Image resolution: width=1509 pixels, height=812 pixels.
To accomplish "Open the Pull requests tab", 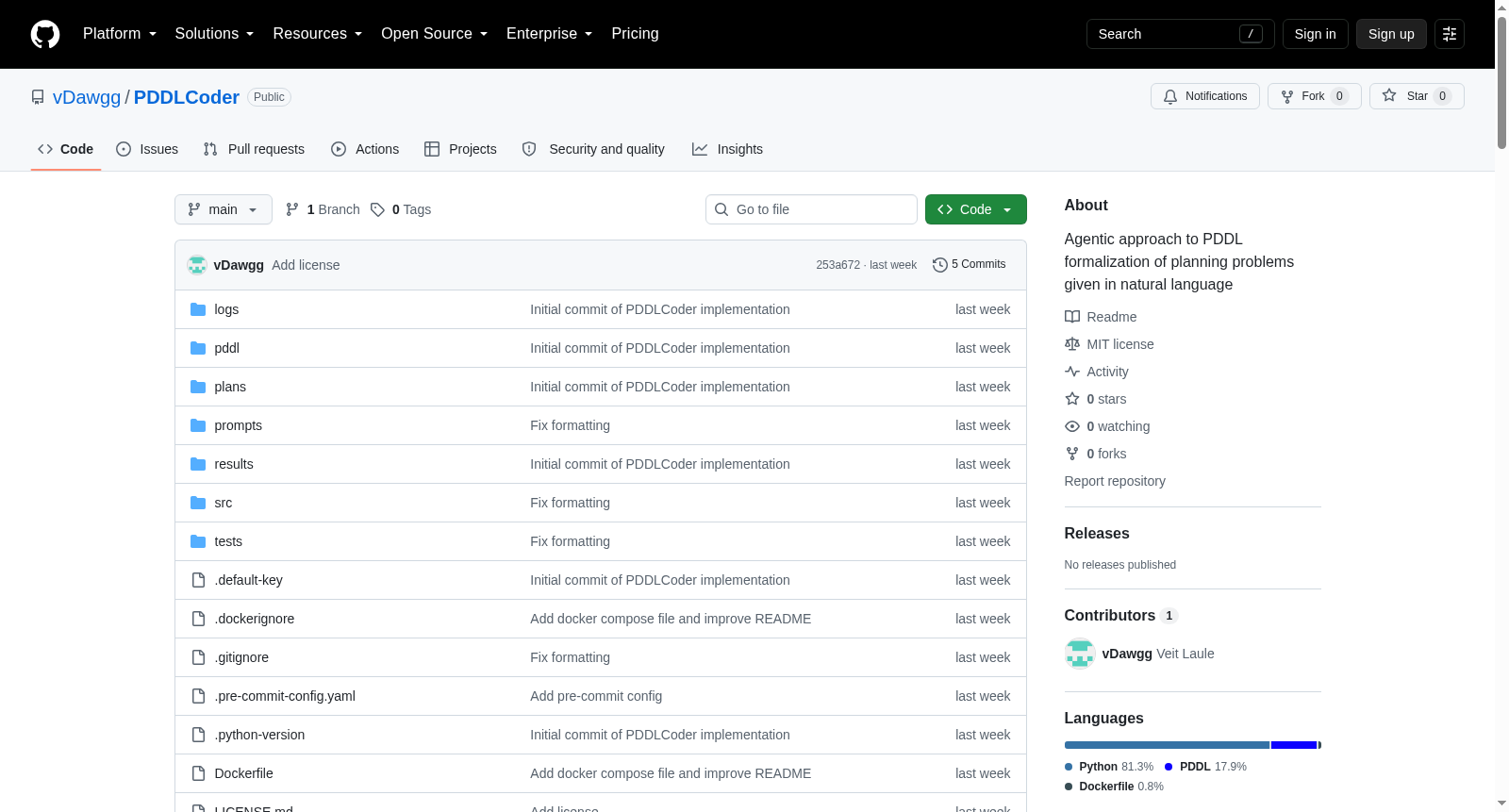I will tap(254, 149).
